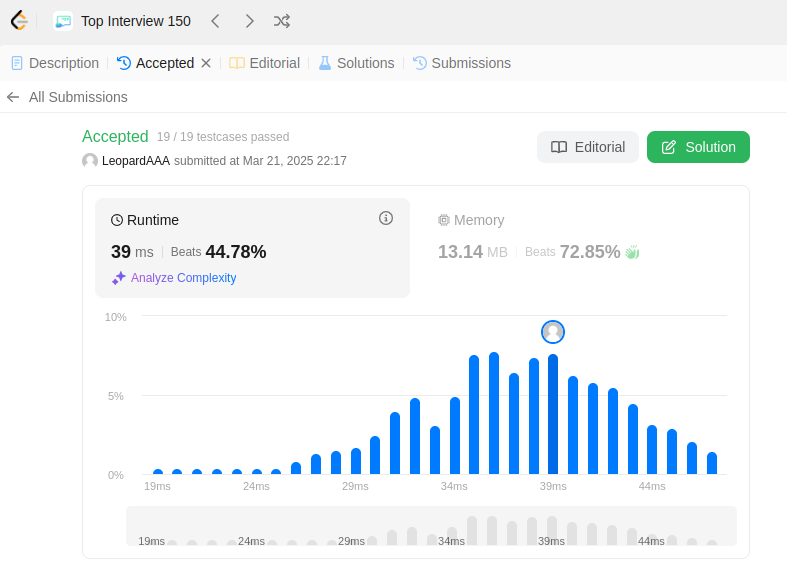
Task: Pick a random problem with shuffle icon
Action: click(x=282, y=21)
